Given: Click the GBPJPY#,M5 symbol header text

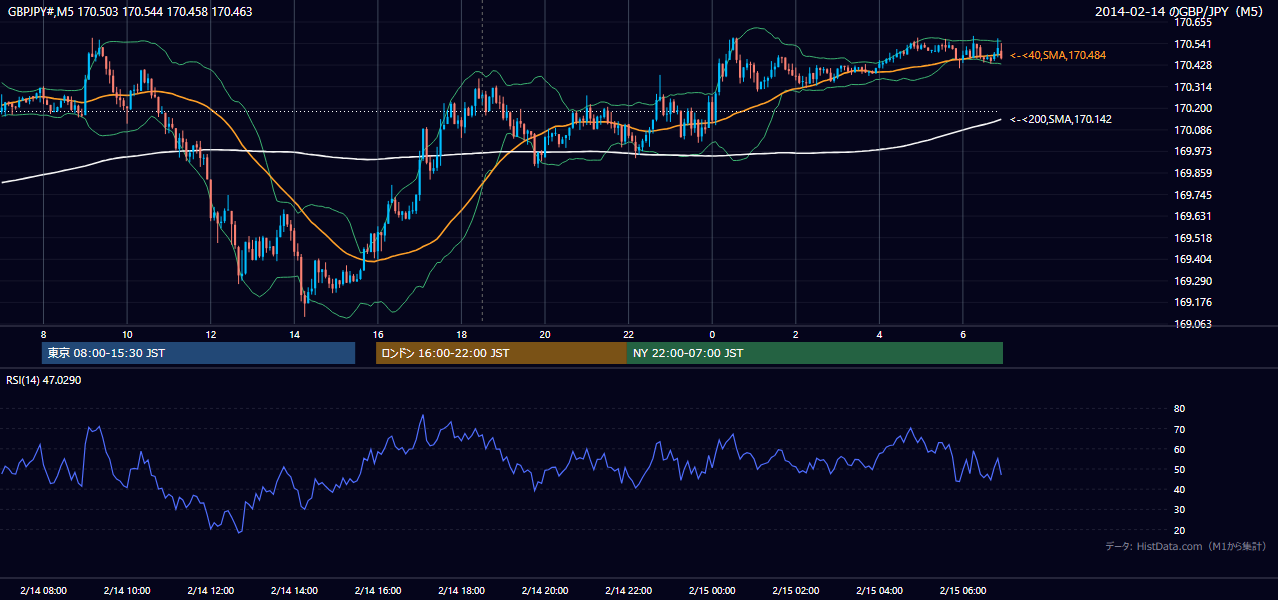Looking at the screenshot, I should coord(131,11).
